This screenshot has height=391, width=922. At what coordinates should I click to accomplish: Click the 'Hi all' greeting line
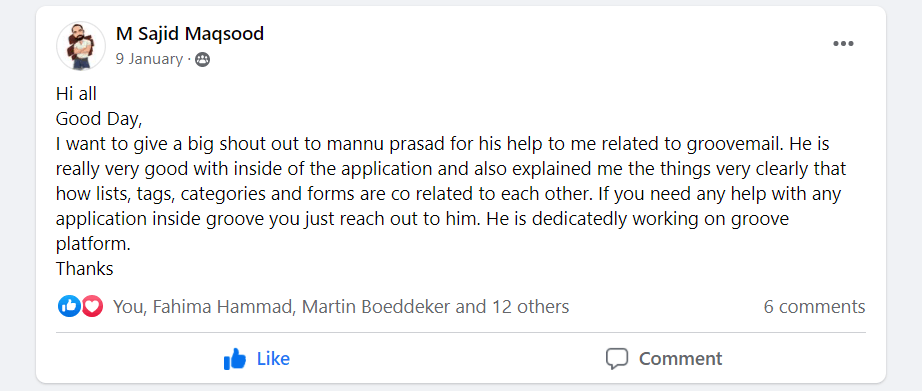point(76,93)
